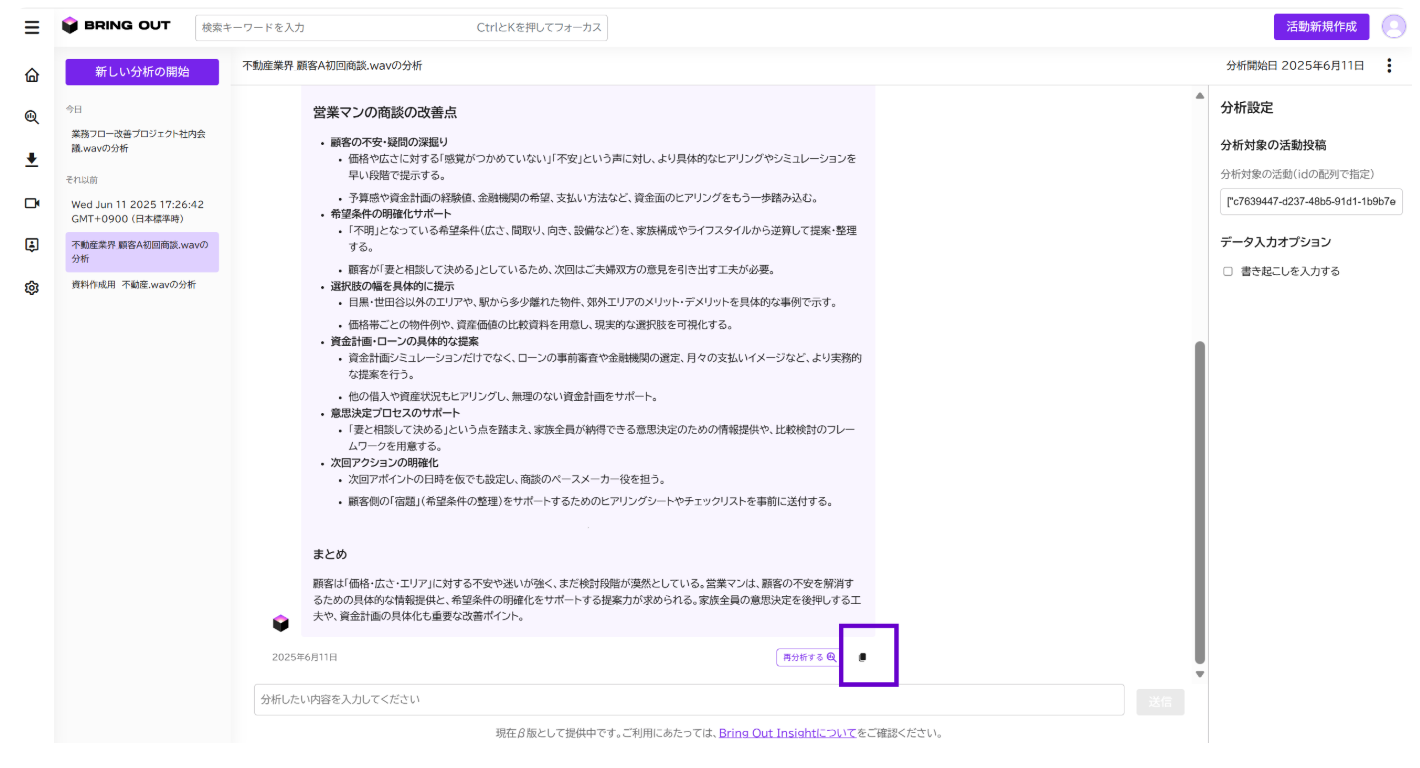Open the Bring Out Insightについて link
The image size is (1420, 768).
(787, 733)
